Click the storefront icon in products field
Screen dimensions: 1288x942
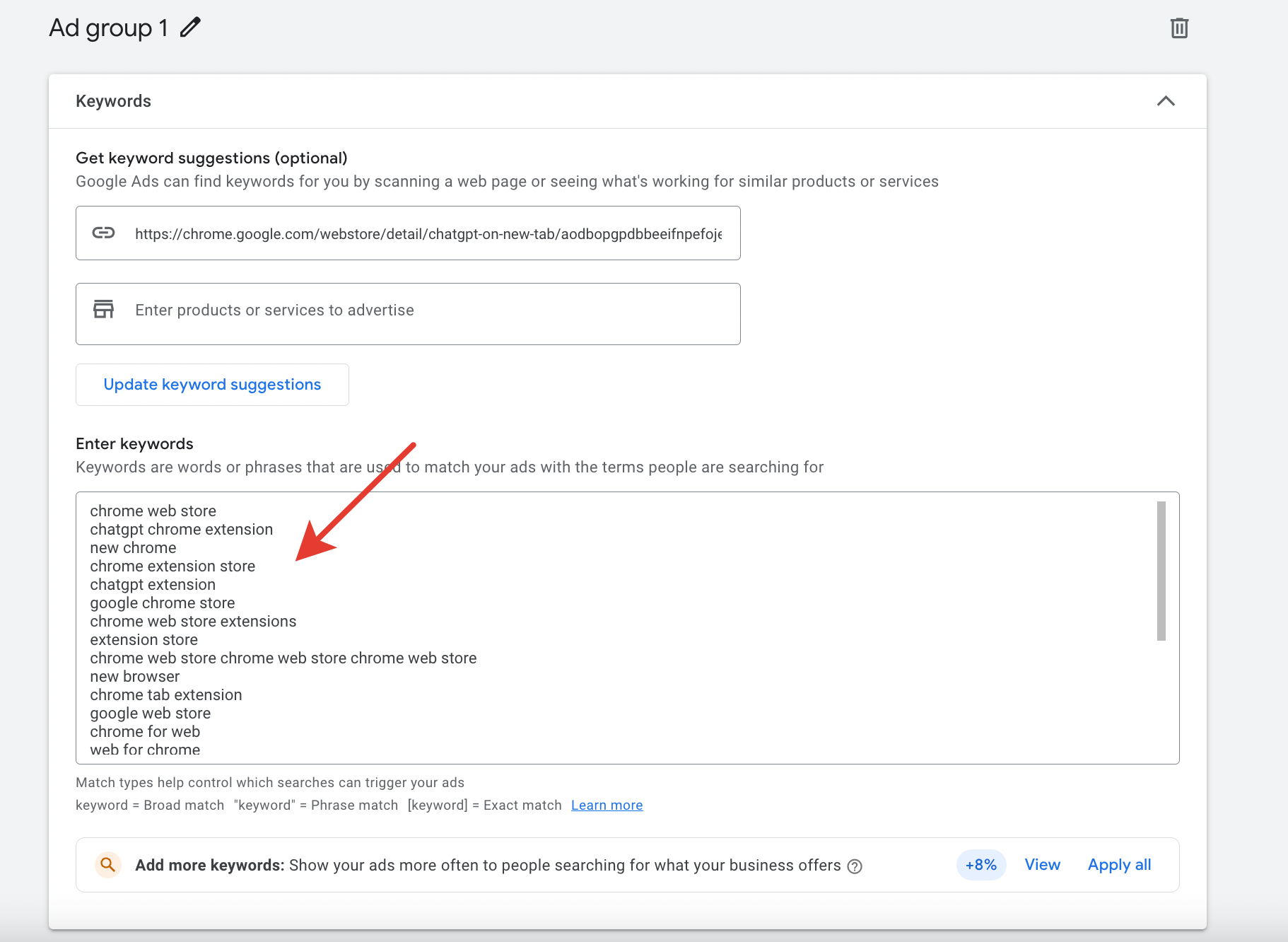point(104,310)
